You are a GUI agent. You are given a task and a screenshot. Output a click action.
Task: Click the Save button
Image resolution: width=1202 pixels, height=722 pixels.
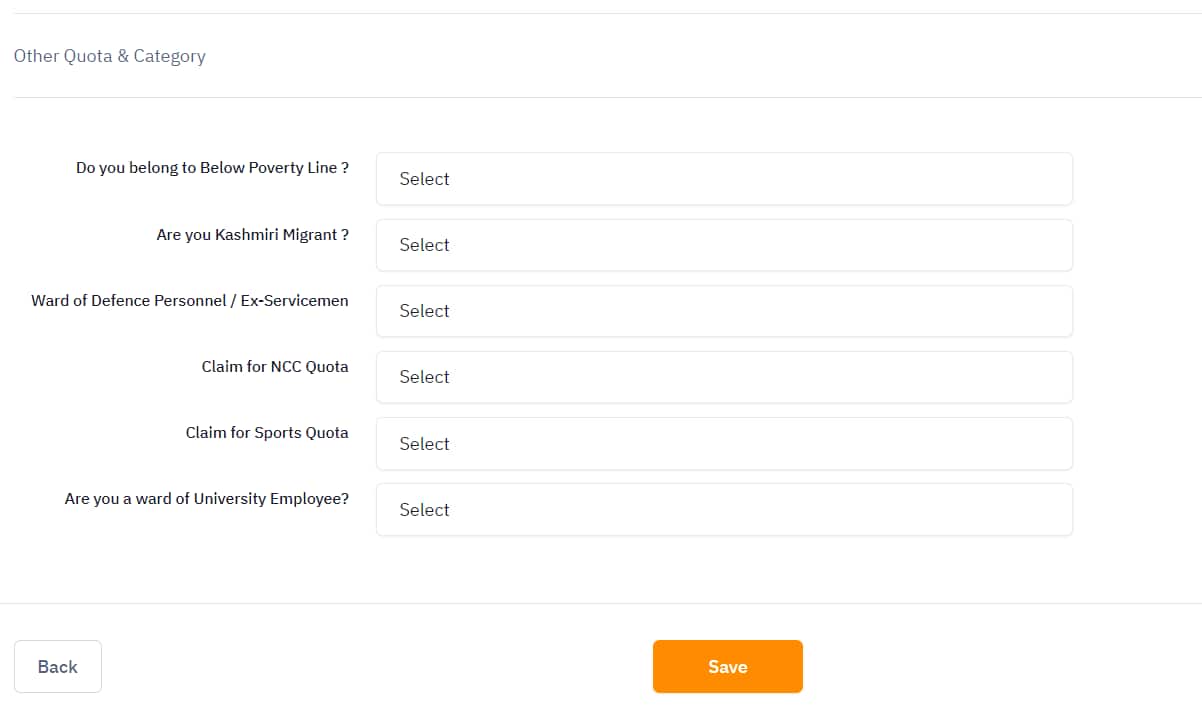(x=727, y=666)
